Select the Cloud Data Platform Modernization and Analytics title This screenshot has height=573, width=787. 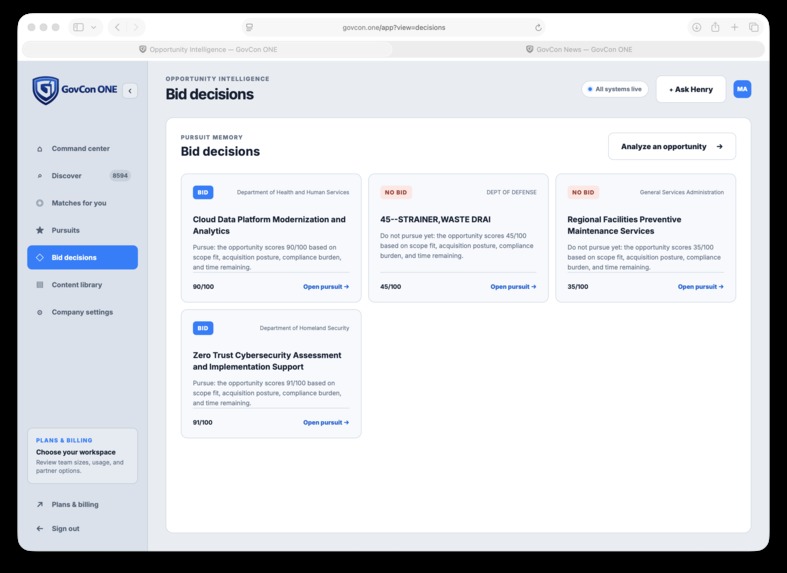point(269,225)
